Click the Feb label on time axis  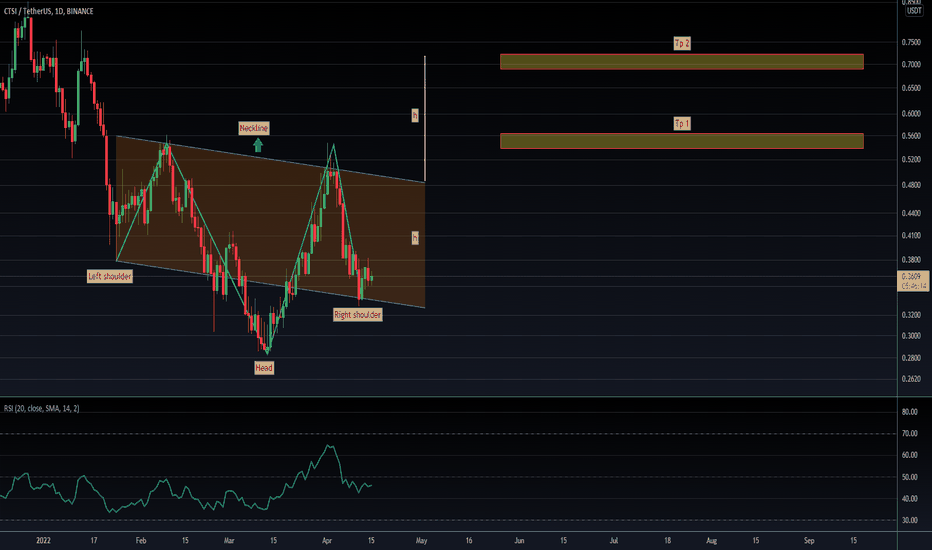[141, 540]
